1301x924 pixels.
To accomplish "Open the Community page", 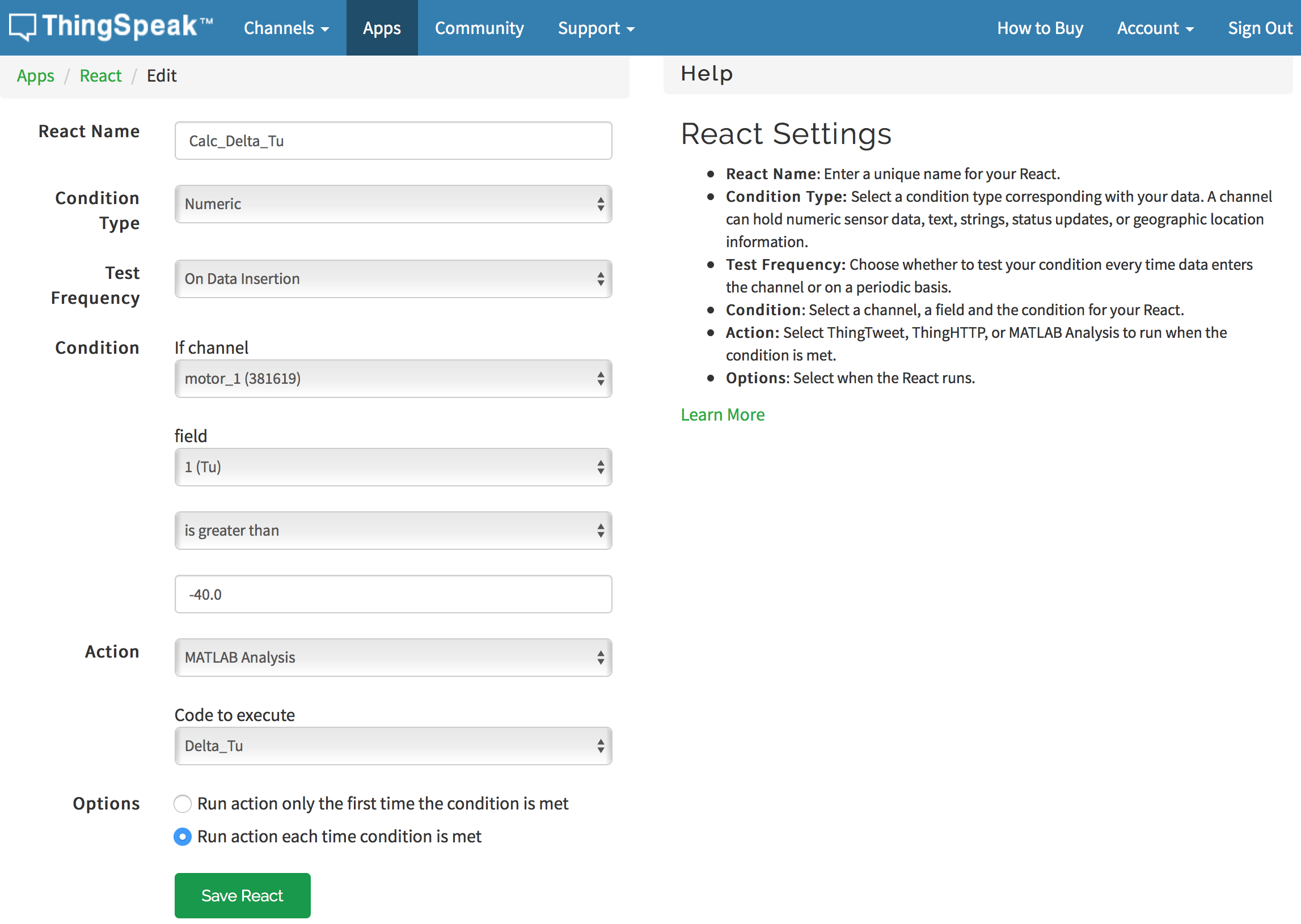I will 479,28.
